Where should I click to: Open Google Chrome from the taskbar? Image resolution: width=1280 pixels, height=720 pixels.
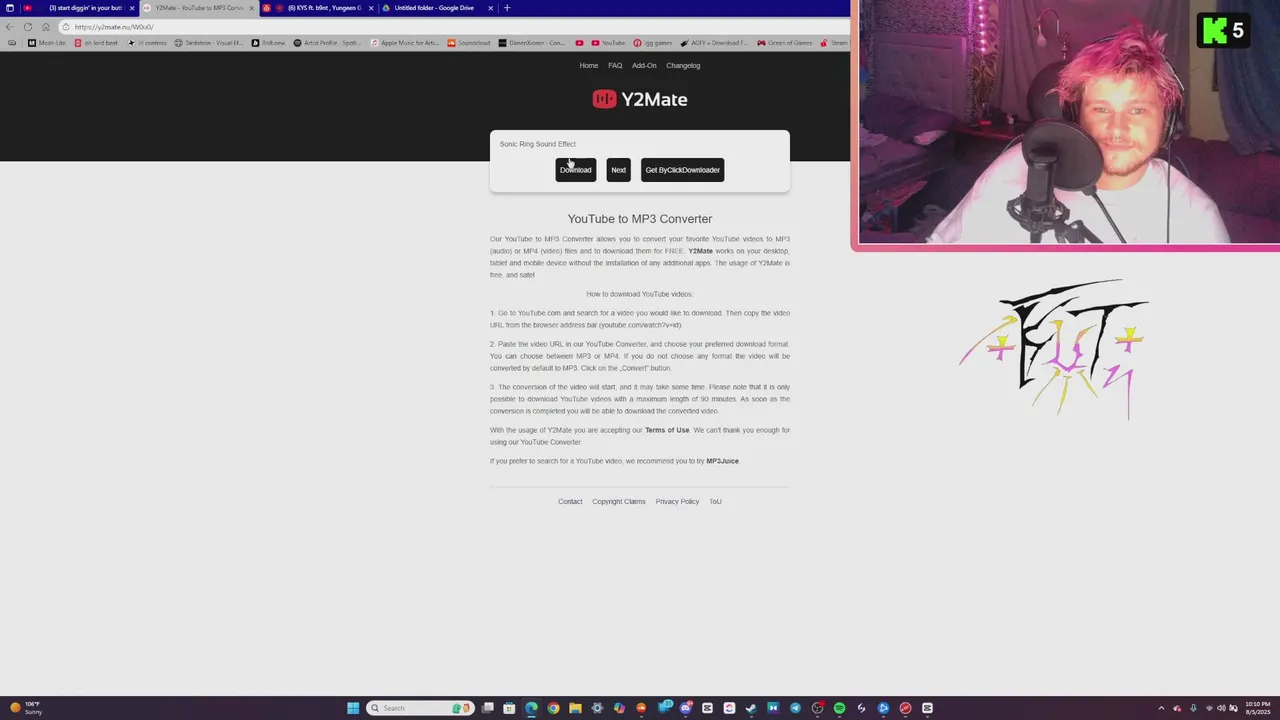pyautogui.click(x=553, y=708)
